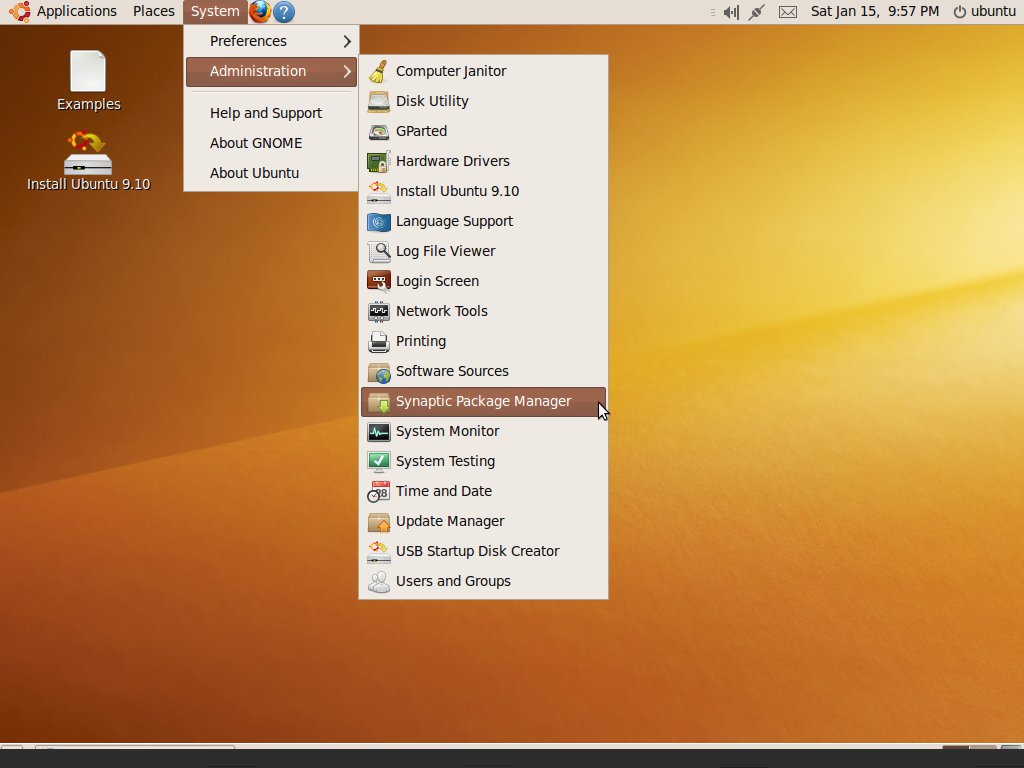The width and height of the screenshot is (1024, 768).
Task: Click the Hardware Drivers circuit-board icon
Action: tap(378, 161)
